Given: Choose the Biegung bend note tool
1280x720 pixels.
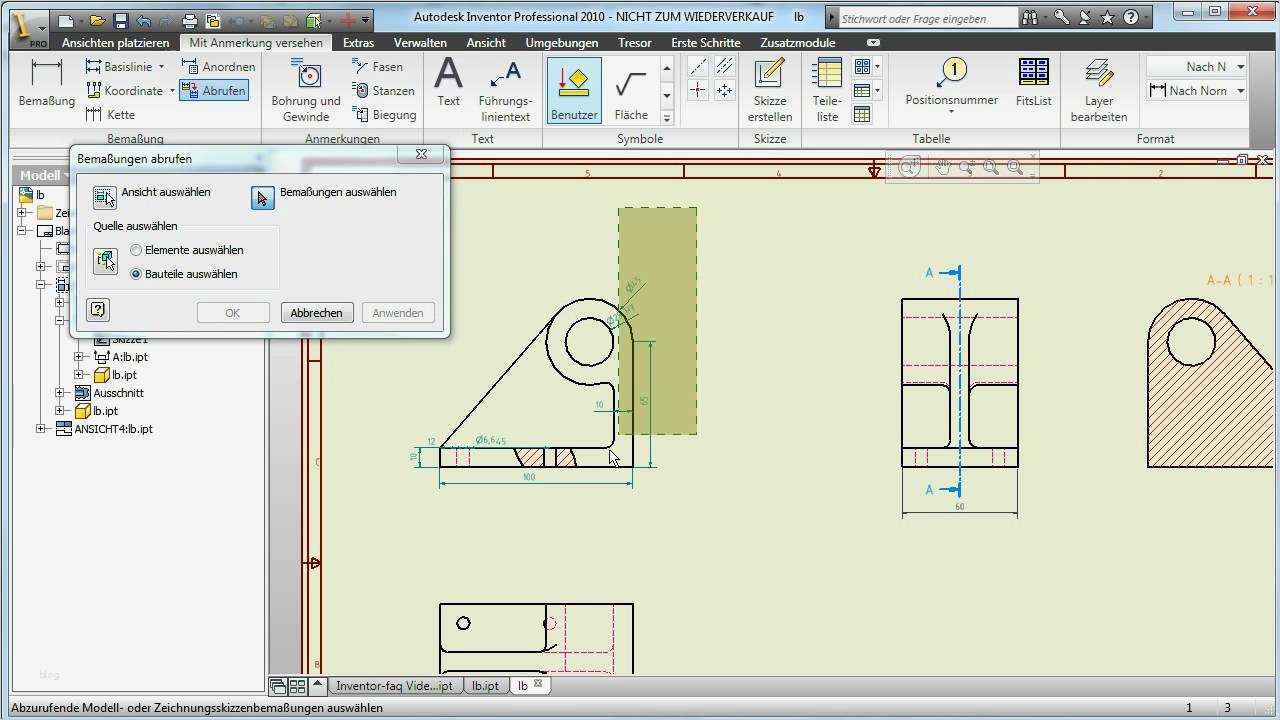Looking at the screenshot, I should tap(384, 114).
